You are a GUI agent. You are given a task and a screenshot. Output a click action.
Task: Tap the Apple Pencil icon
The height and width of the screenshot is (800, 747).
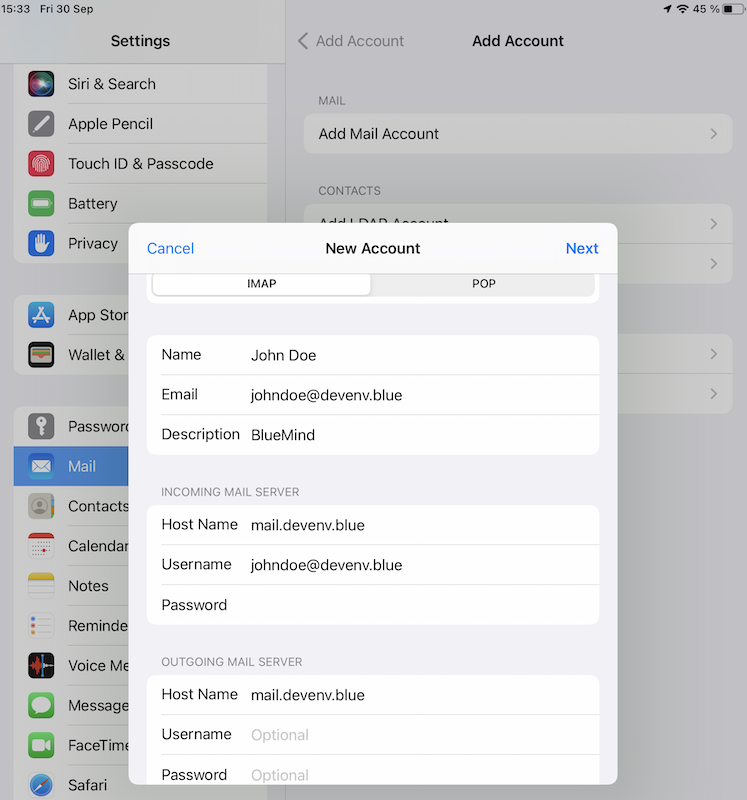(41, 124)
